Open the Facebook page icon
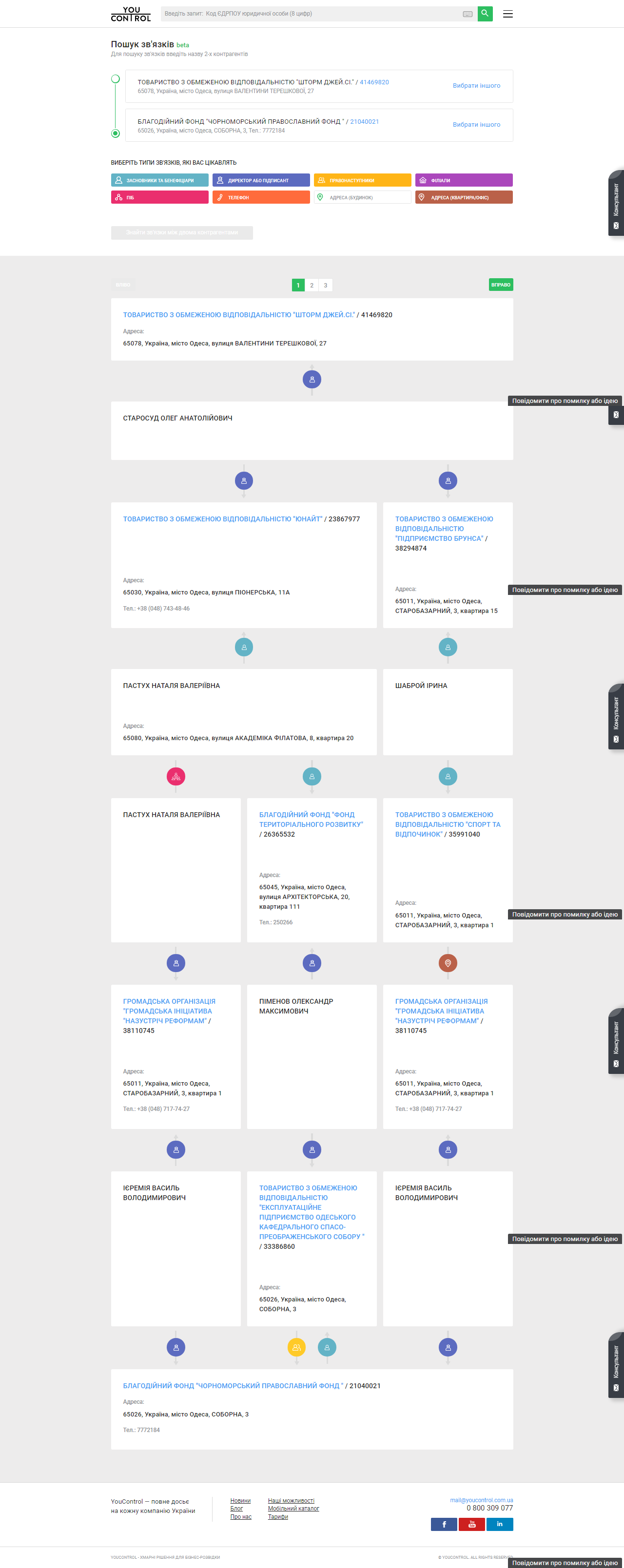The height and width of the screenshot is (1568, 624). tap(444, 1524)
